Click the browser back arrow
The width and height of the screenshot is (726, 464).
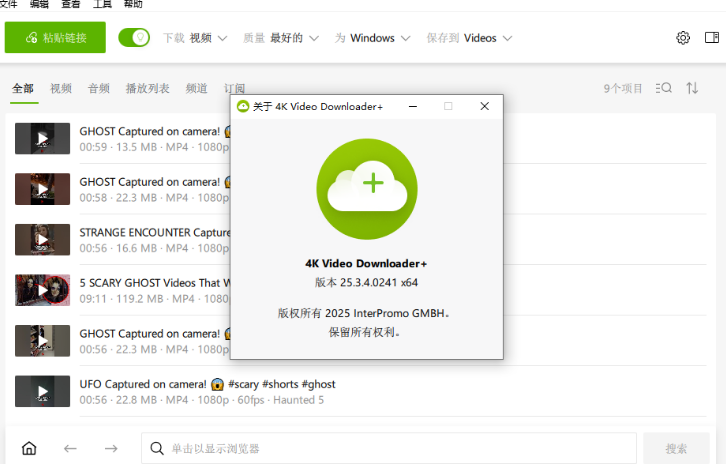pos(70,448)
